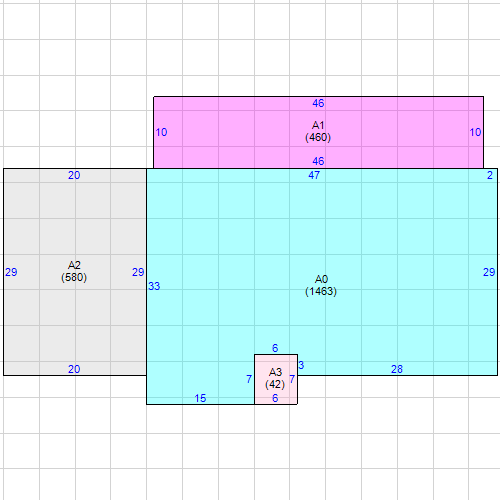Click the 28 dimension on A0's bottom edge
Viewport: 500px width, 500px height.
397,369
